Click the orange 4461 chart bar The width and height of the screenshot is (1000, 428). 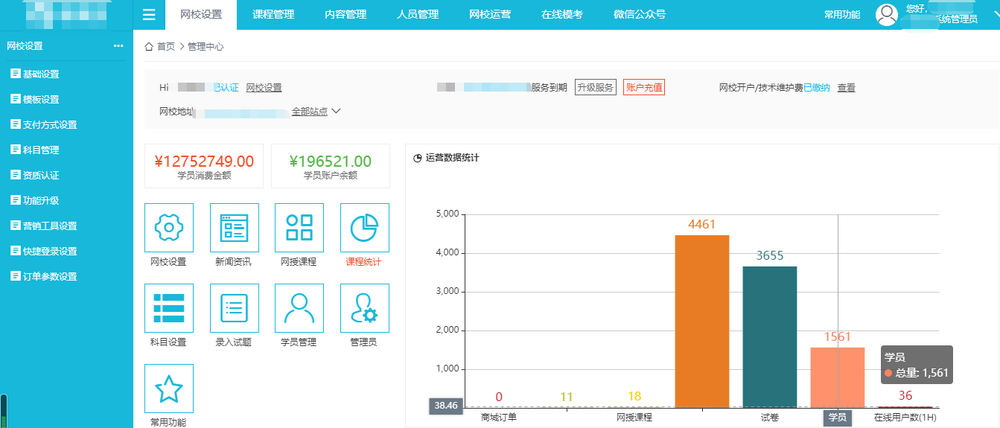click(x=702, y=320)
